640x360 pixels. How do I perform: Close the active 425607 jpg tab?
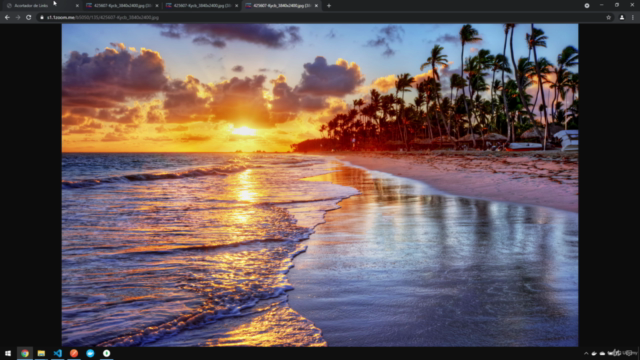point(316,6)
